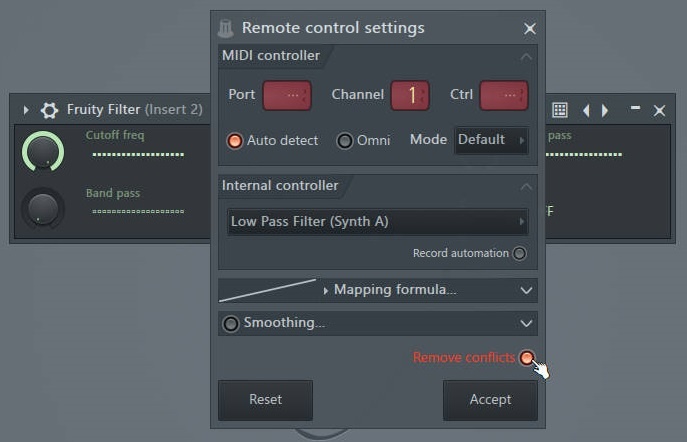The width and height of the screenshot is (687, 442).
Task: Click the Accept button
Action: (490, 400)
